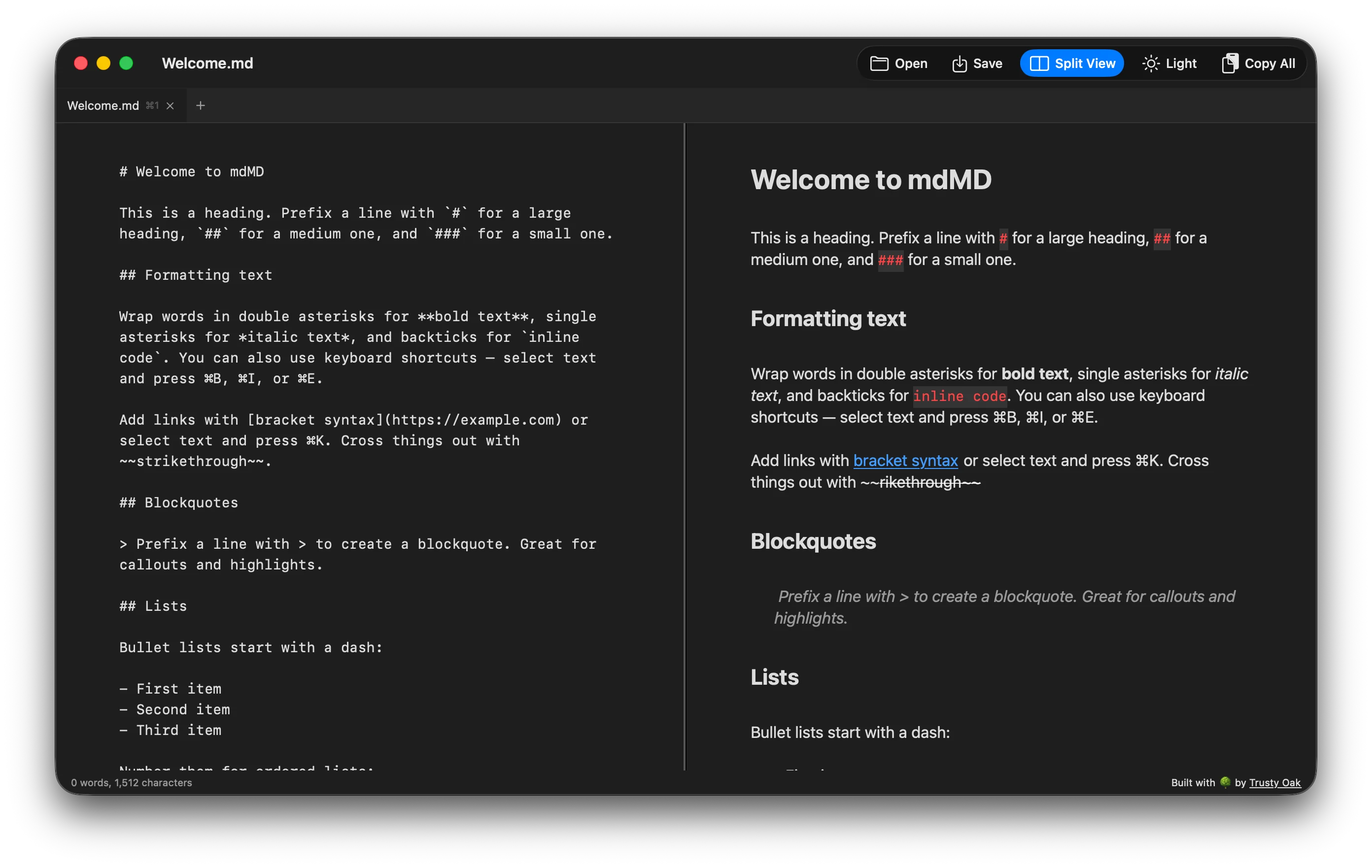
Task: Create a new tab with the plus icon
Action: [201, 105]
